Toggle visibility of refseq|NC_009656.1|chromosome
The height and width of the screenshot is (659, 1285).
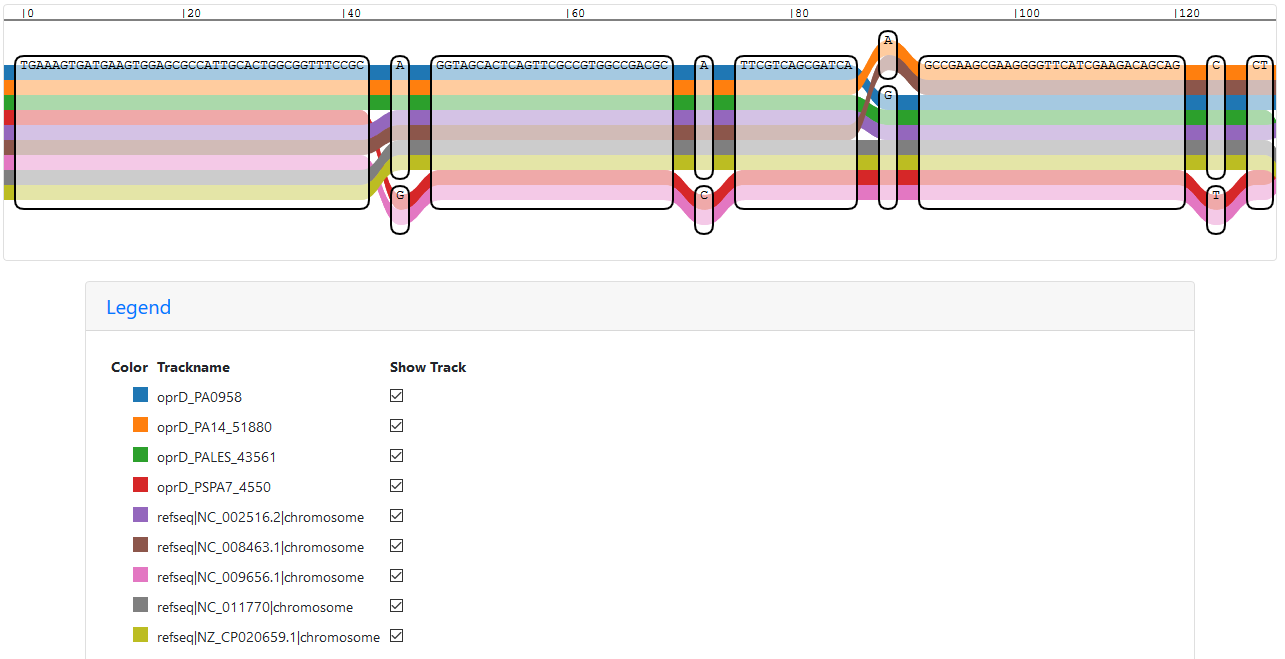pos(397,576)
